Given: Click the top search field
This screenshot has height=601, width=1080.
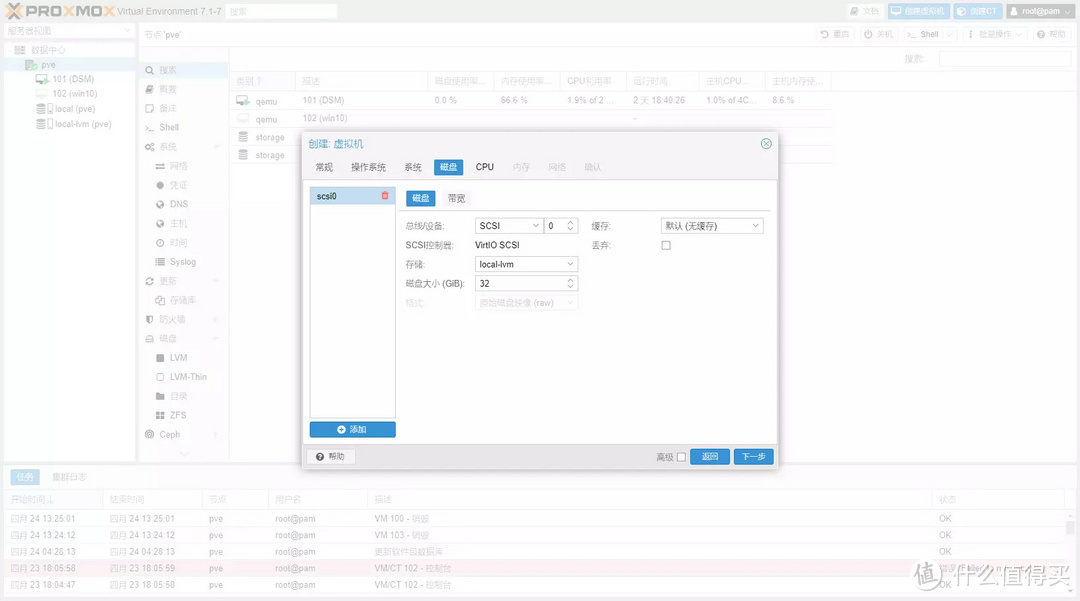Looking at the screenshot, I should [281, 12].
